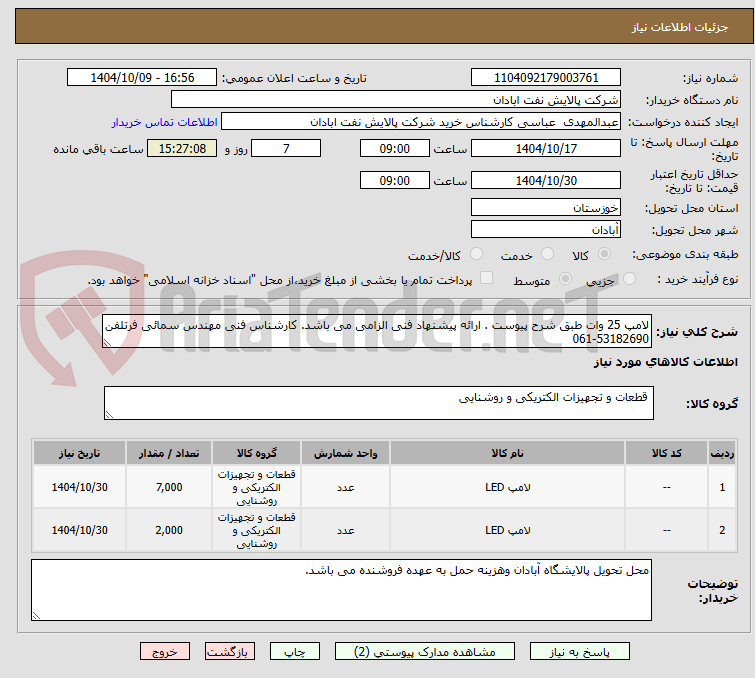
Task: Click the اطلاعات کالاهای مورد نیاز heading
Action: click(665, 362)
